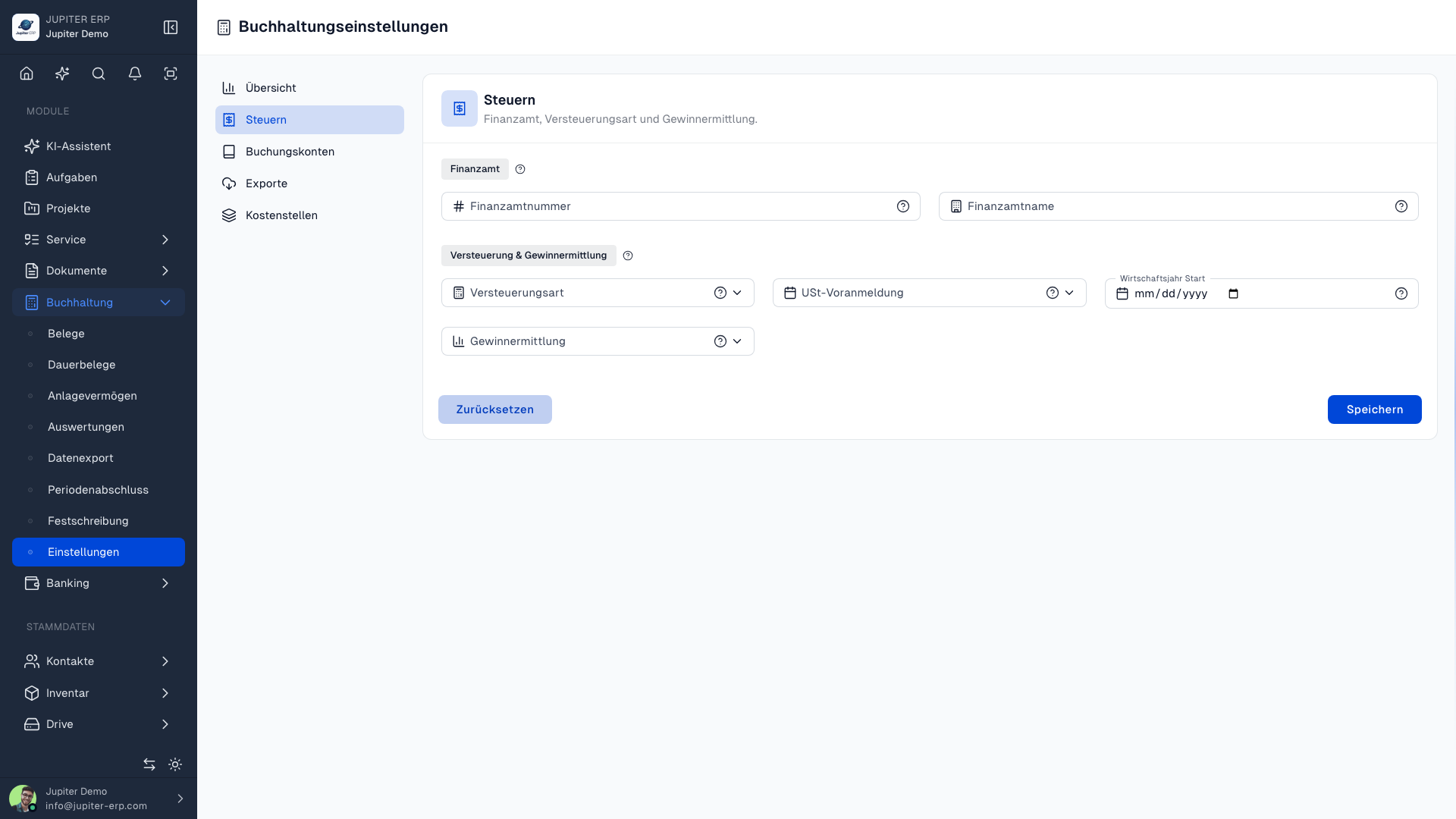Toggle the light/dark theme sun icon
Image resolution: width=1456 pixels, height=819 pixels.
click(x=175, y=764)
